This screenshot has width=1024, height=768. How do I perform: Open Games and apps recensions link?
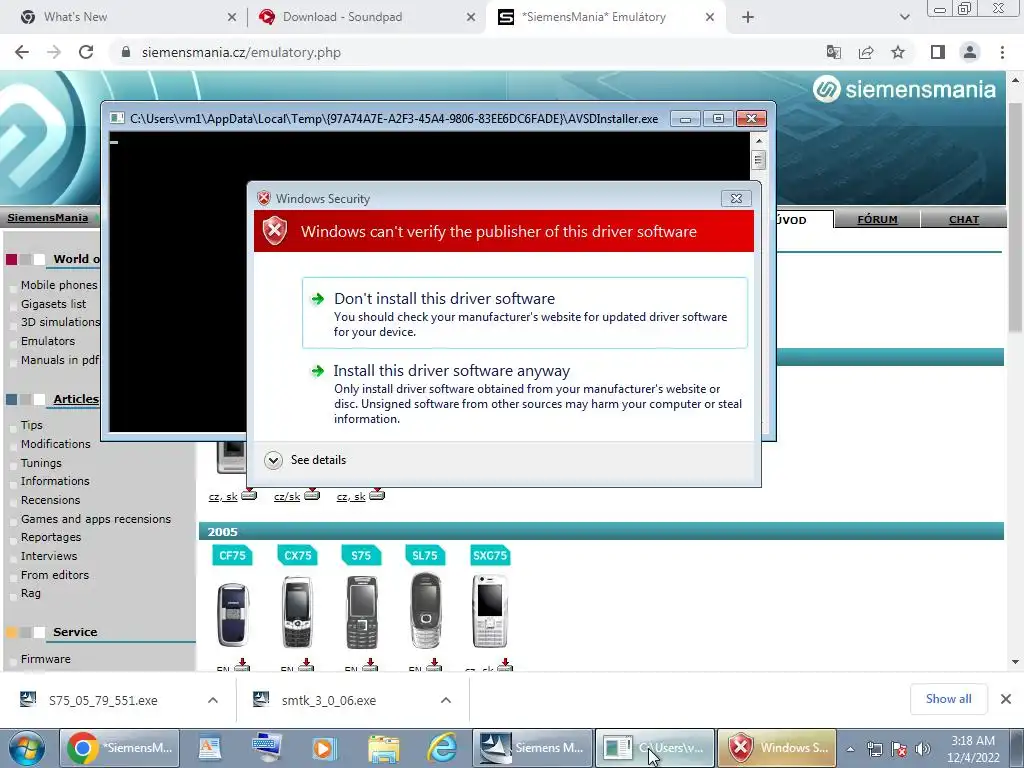tap(96, 519)
